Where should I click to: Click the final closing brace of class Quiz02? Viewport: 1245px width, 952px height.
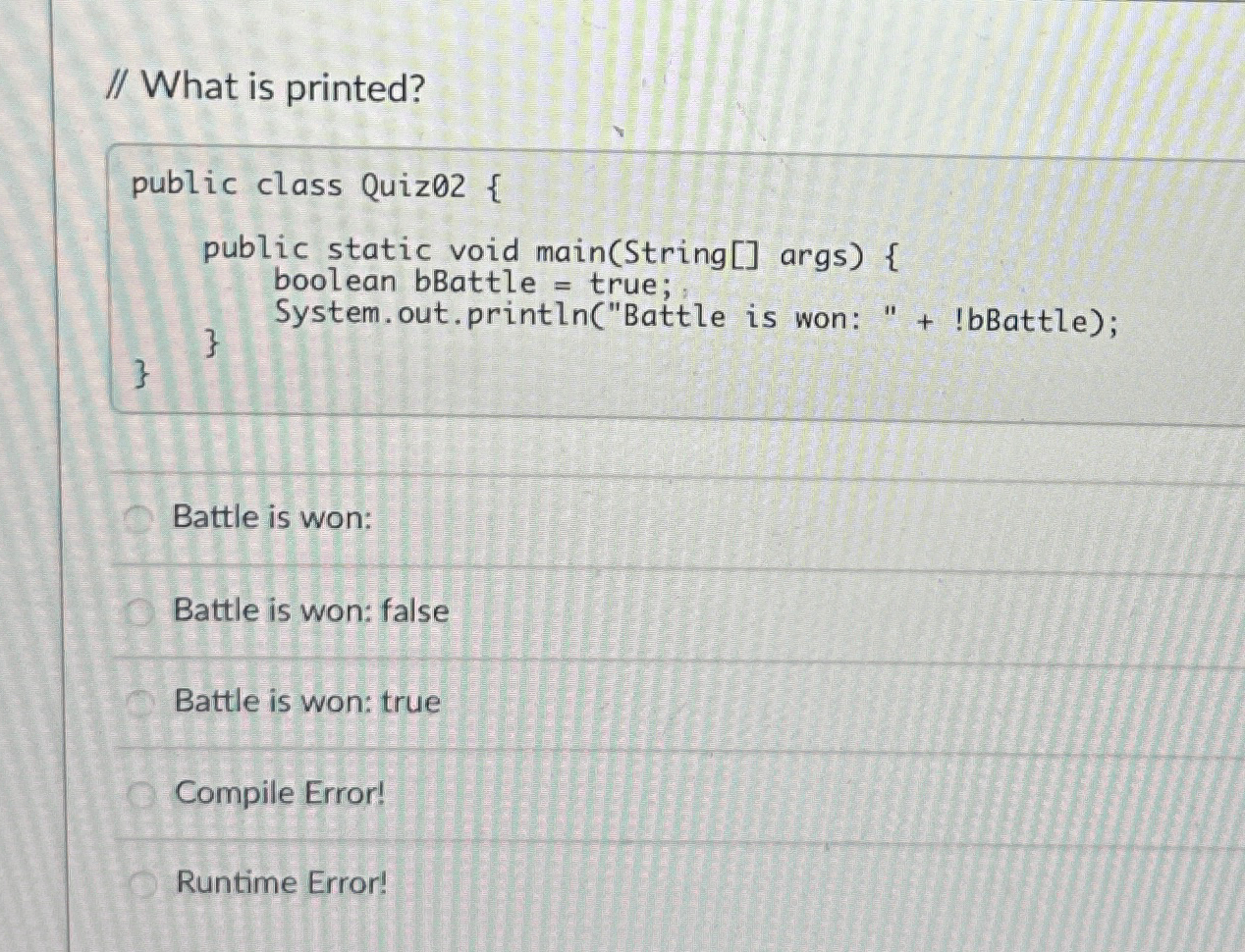[141, 374]
